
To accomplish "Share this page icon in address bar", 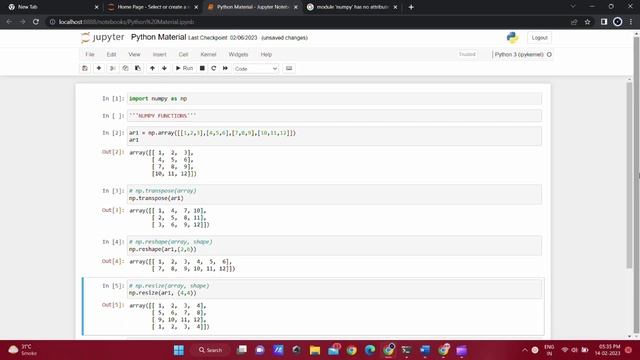I will tap(574, 22).
